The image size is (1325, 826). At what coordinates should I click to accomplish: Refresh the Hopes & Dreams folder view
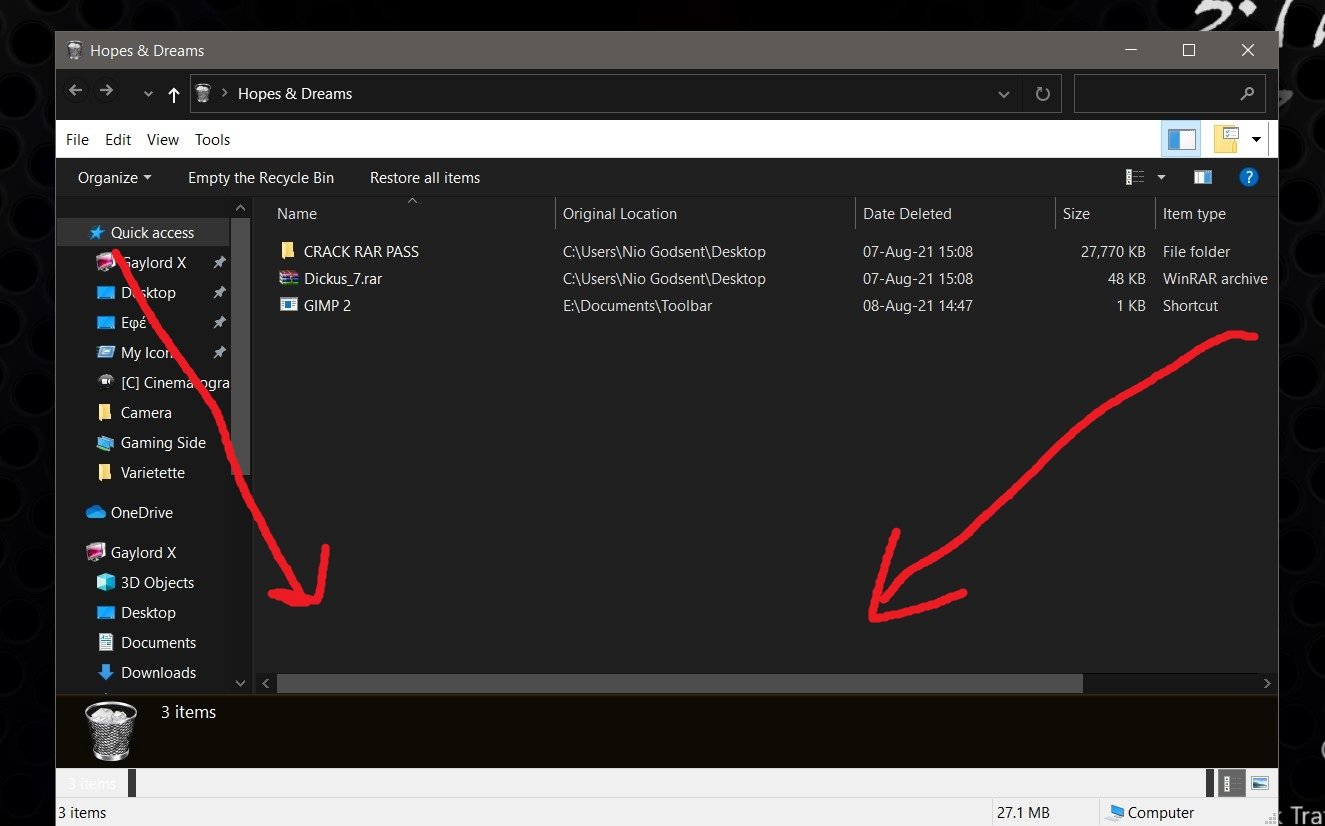[1042, 94]
